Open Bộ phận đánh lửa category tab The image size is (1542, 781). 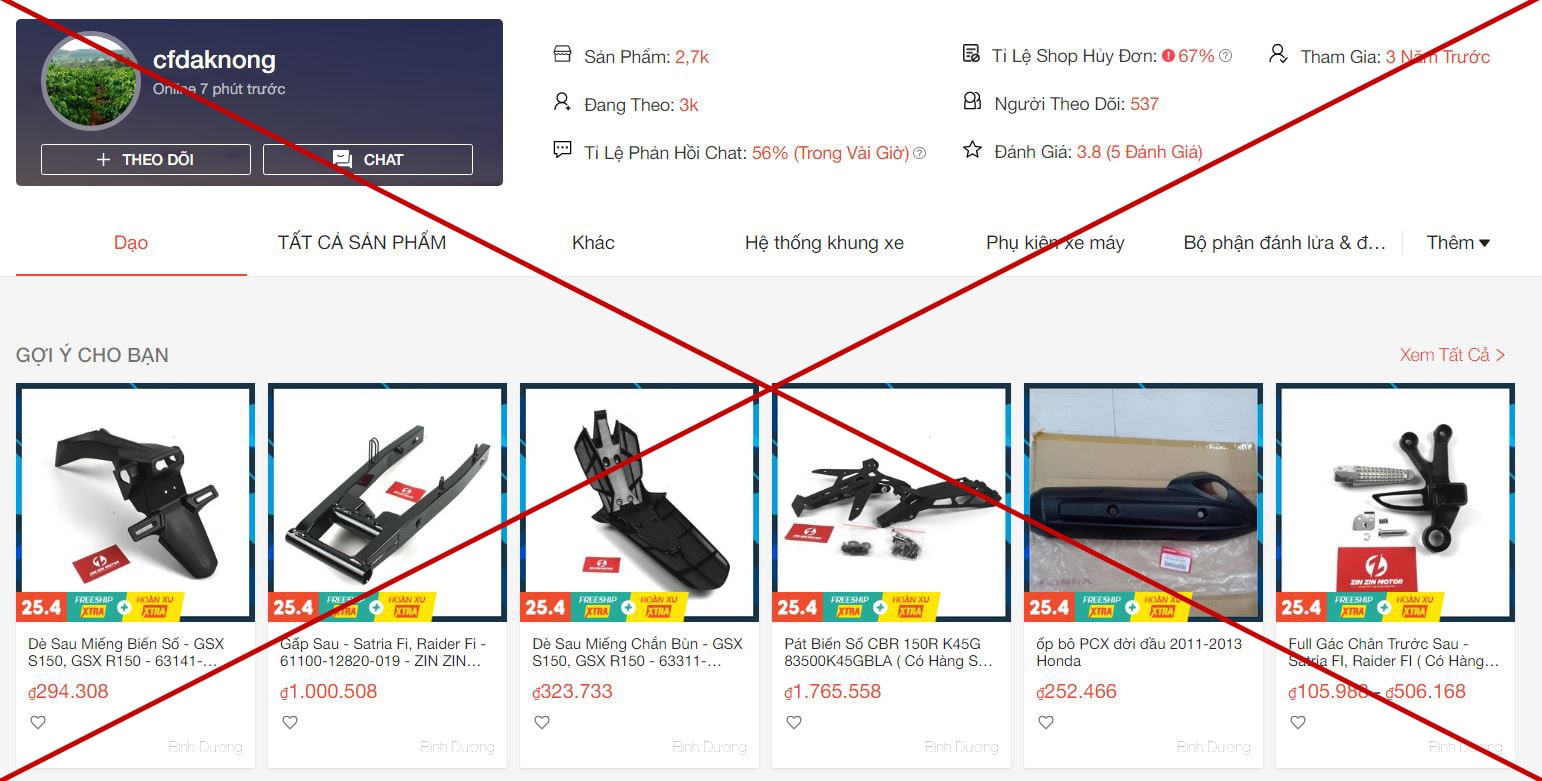tap(1285, 243)
